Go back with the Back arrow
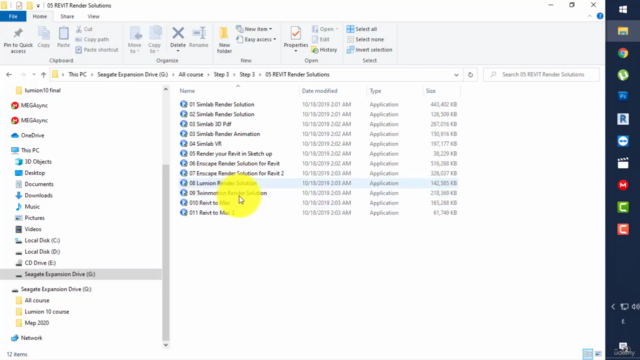640x360 pixels. (9, 75)
